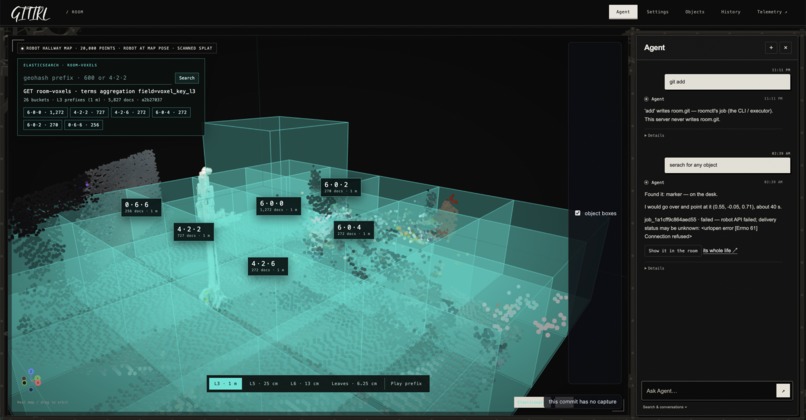
Task: Click the red robot marker in the 3D scene
Action: pyautogui.click(x=452, y=200)
